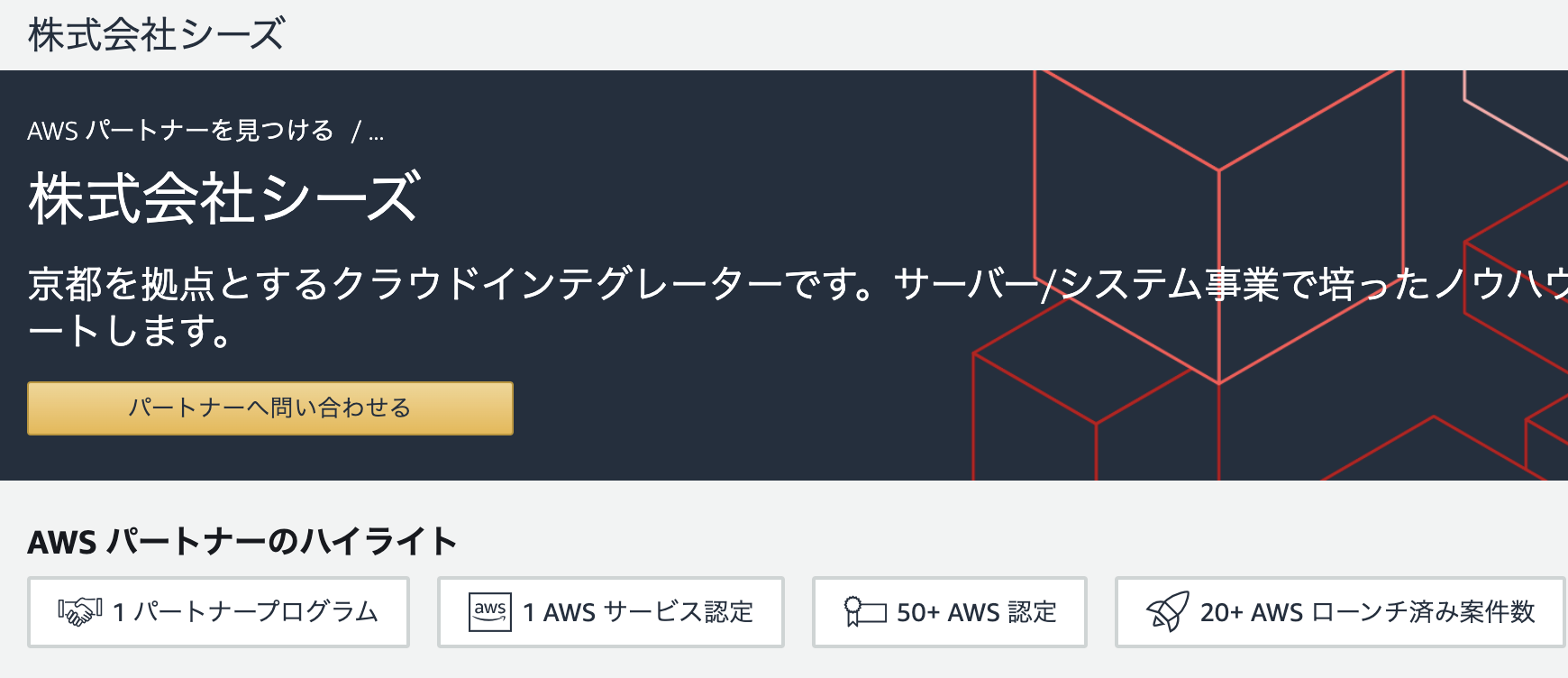
Task: Click the certificate ribbon icon beside 50+ AWS 認定
Action: (x=864, y=612)
